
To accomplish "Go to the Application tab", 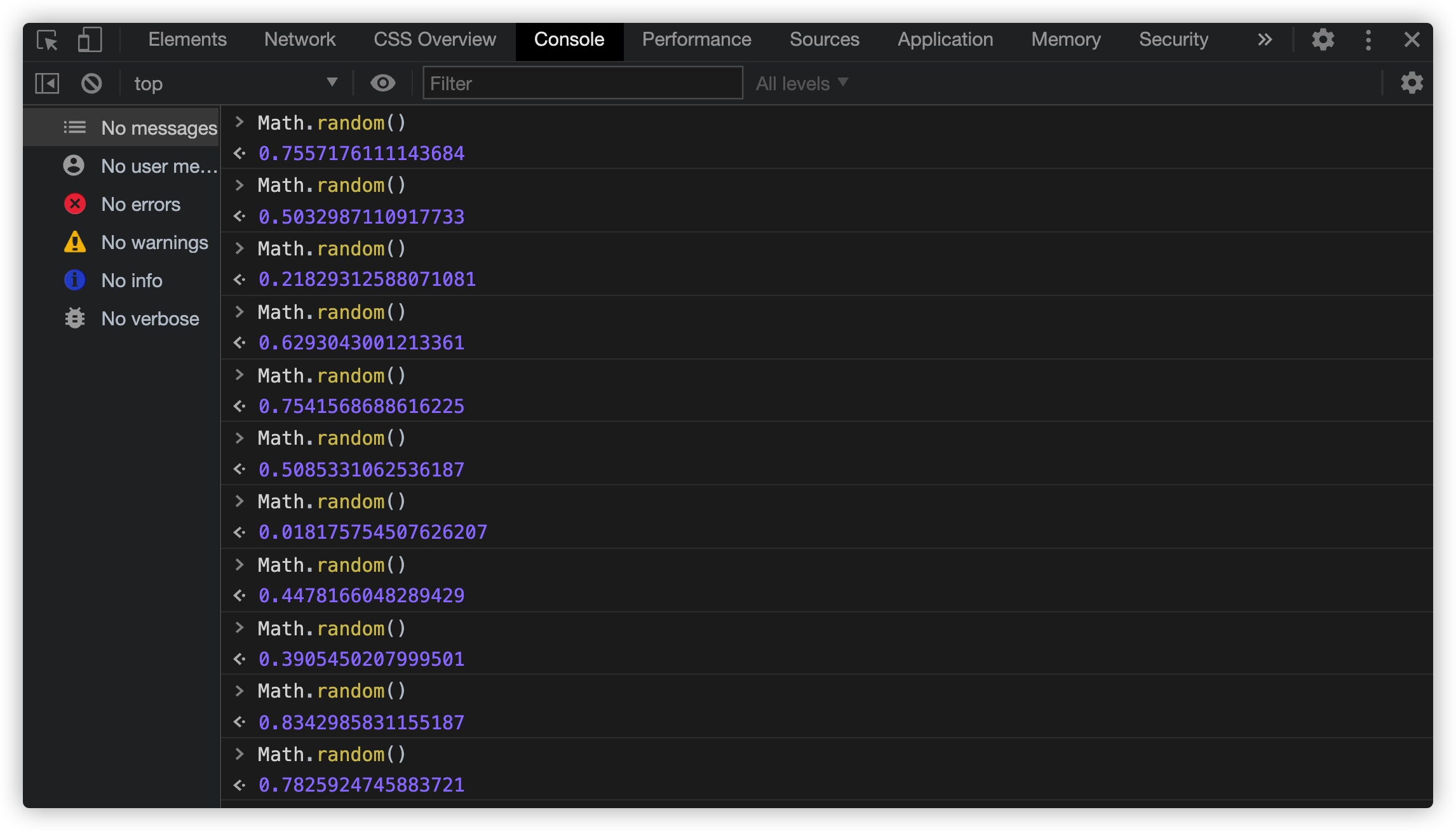I will (x=945, y=39).
